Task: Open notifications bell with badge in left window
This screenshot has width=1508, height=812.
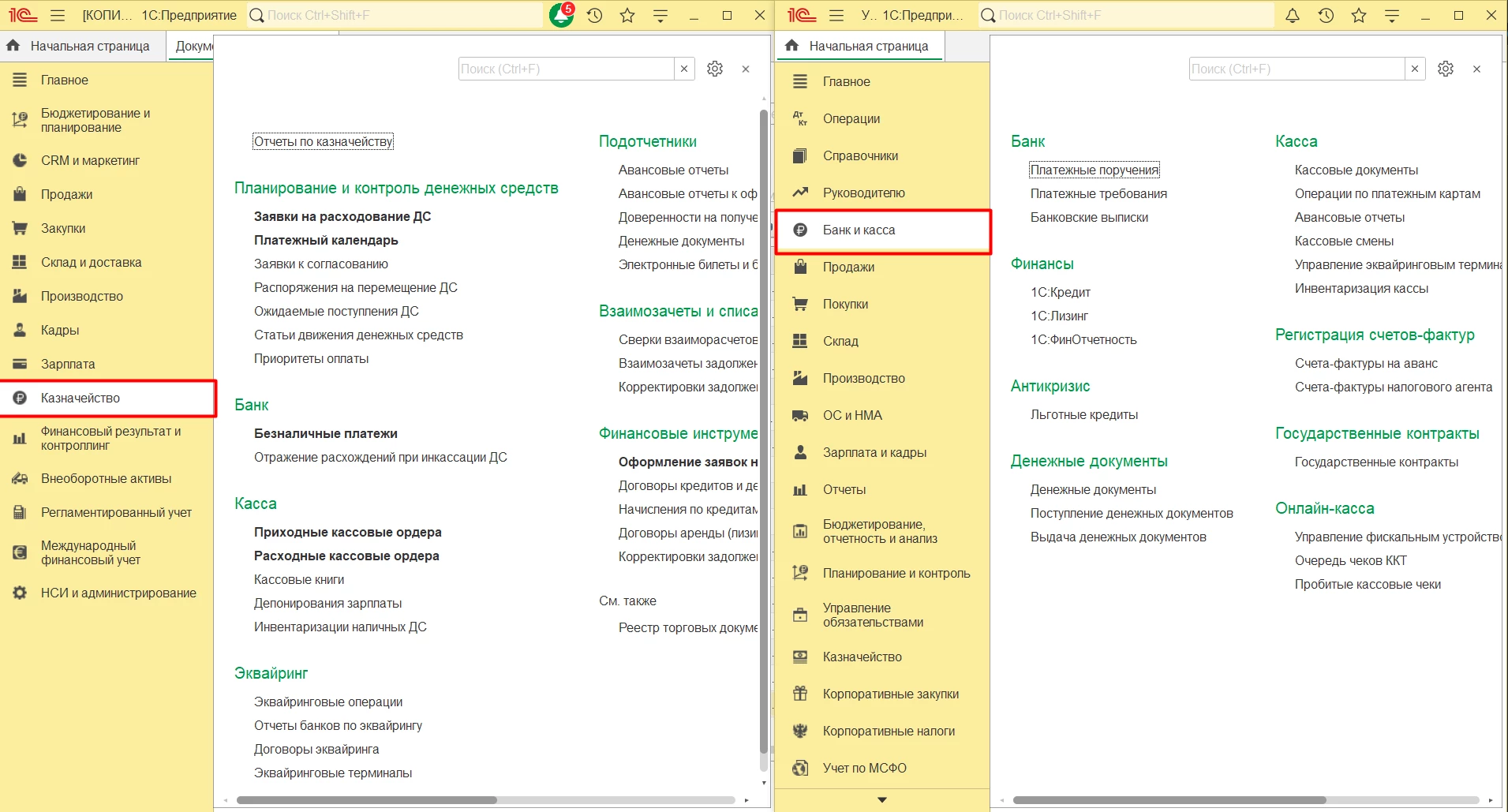Action: click(x=562, y=15)
